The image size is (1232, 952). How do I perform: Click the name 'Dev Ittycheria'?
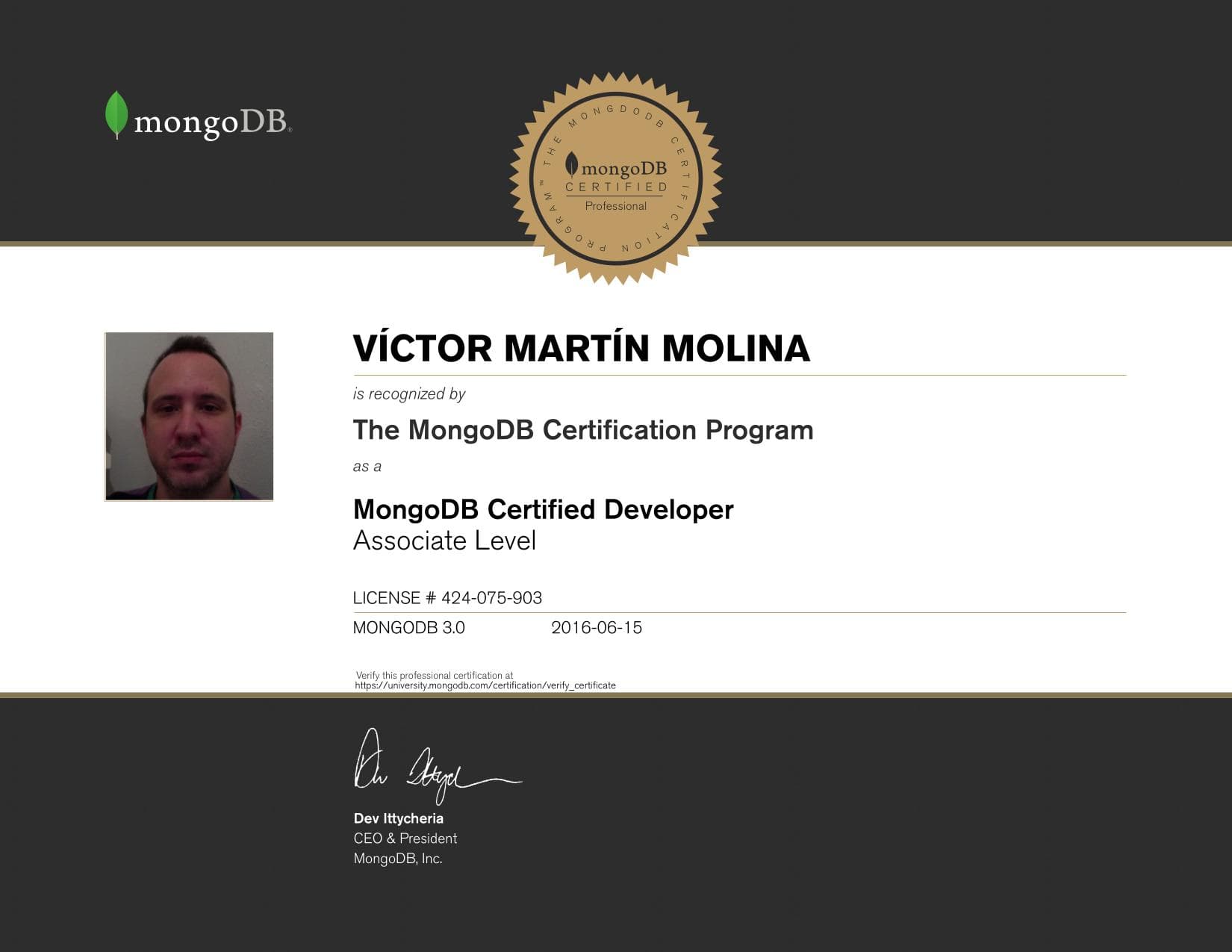399,818
